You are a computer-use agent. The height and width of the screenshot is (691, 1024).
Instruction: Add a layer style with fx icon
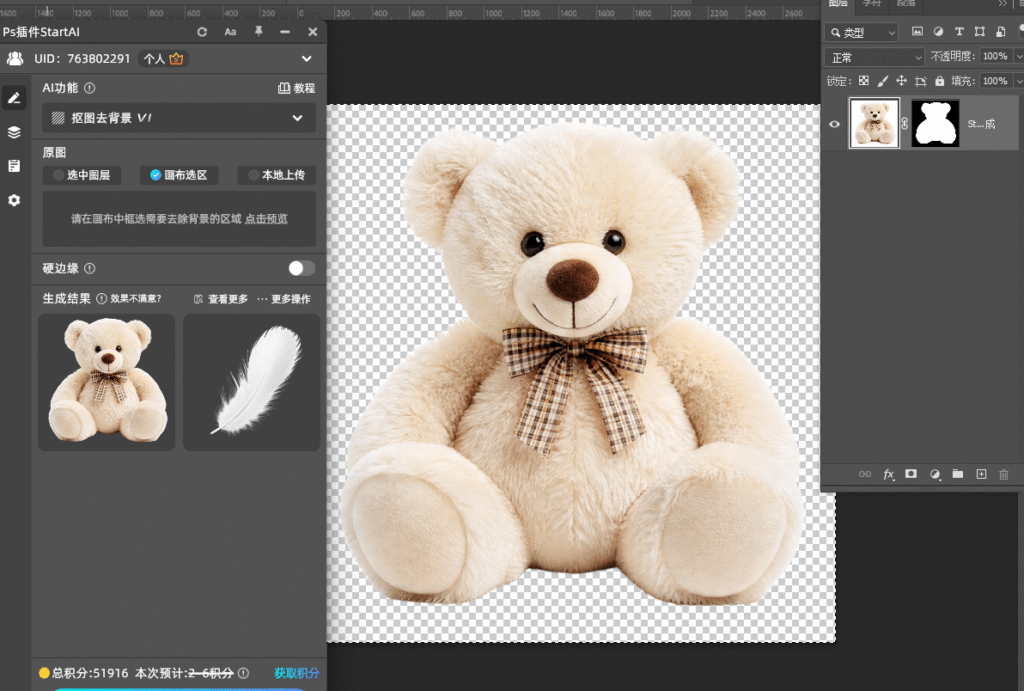click(x=888, y=474)
